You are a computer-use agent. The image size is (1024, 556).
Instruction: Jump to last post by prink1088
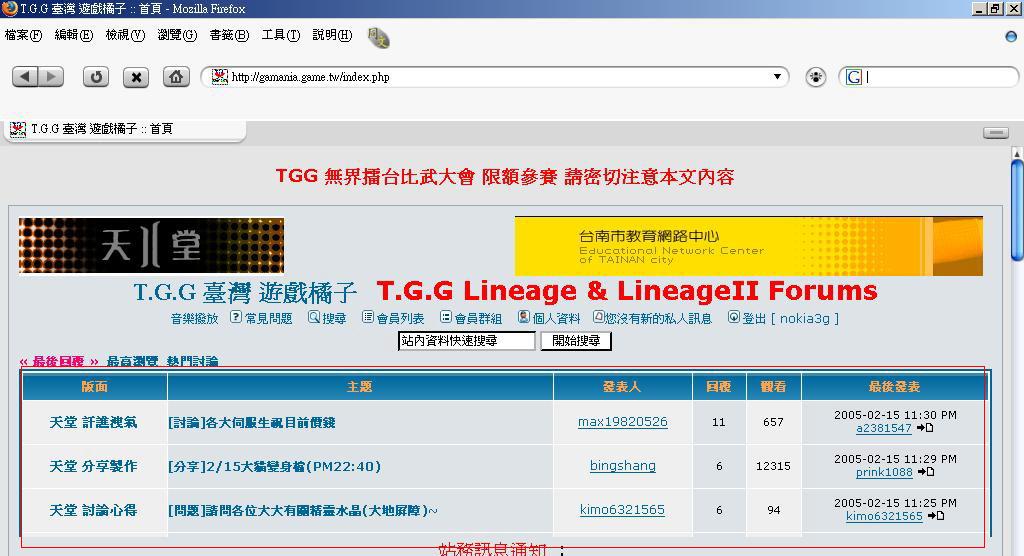coord(926,472)
